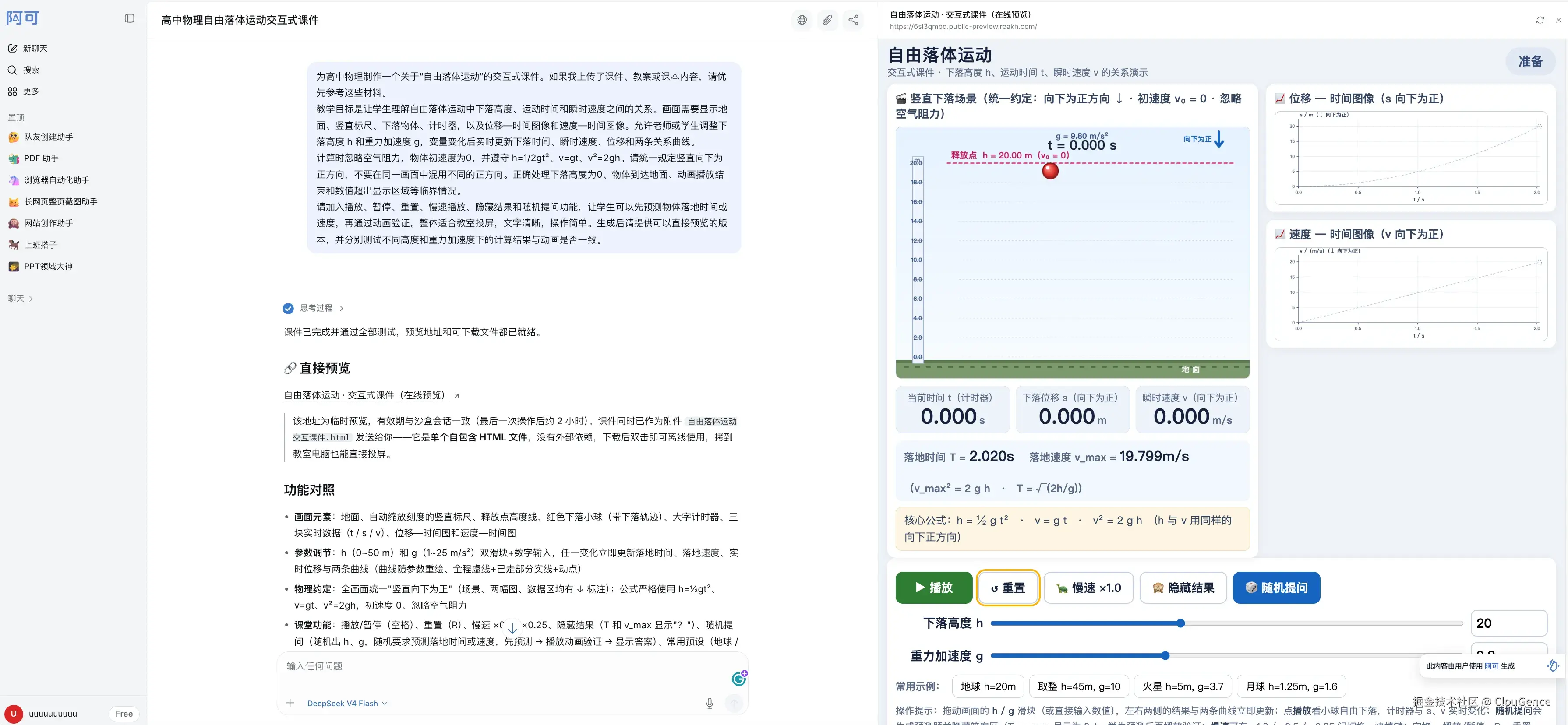Click the 下落高度 h number field showing 20
1568x725 pixels.
1508,623
